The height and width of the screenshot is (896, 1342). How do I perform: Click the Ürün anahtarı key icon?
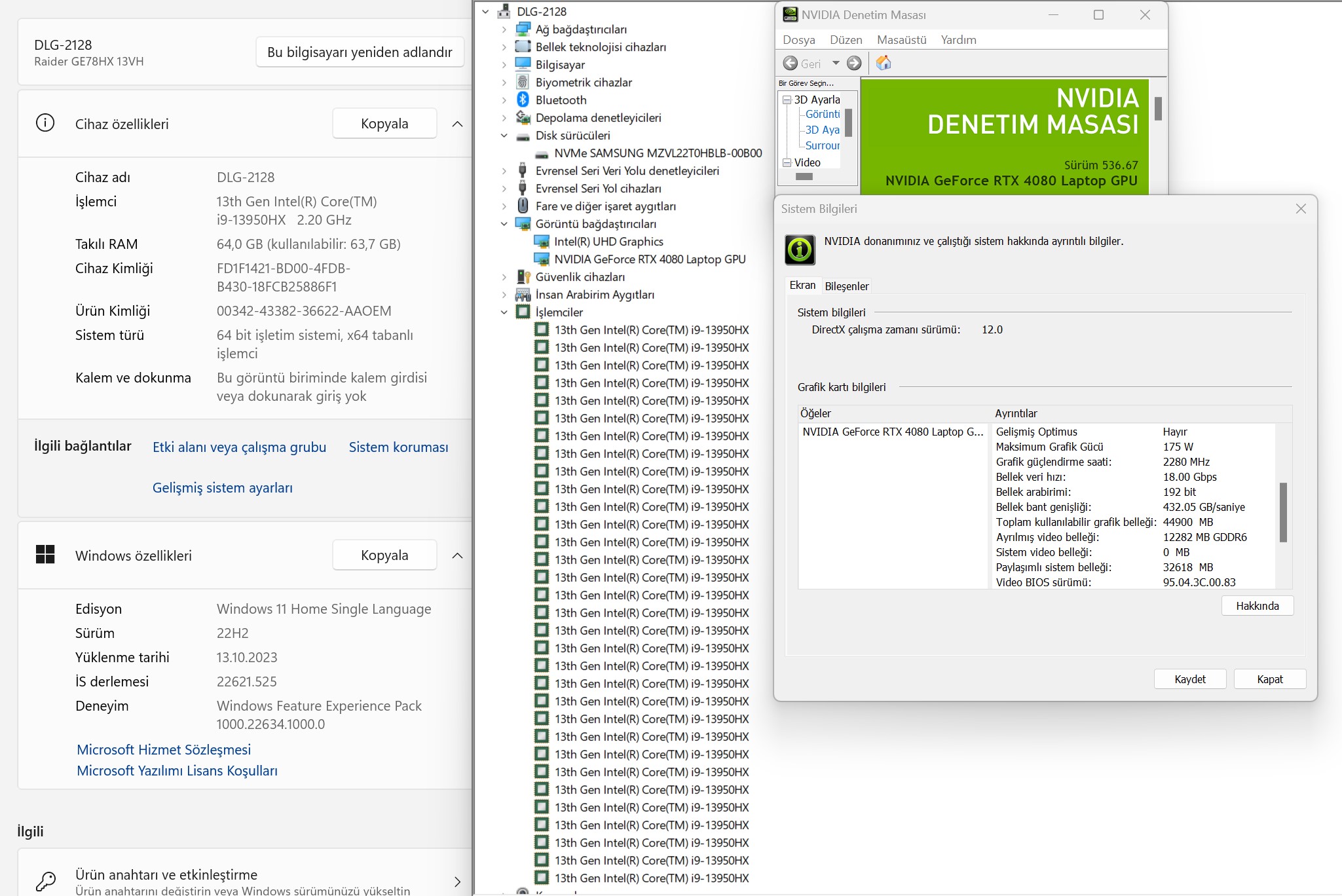(45, 881)
